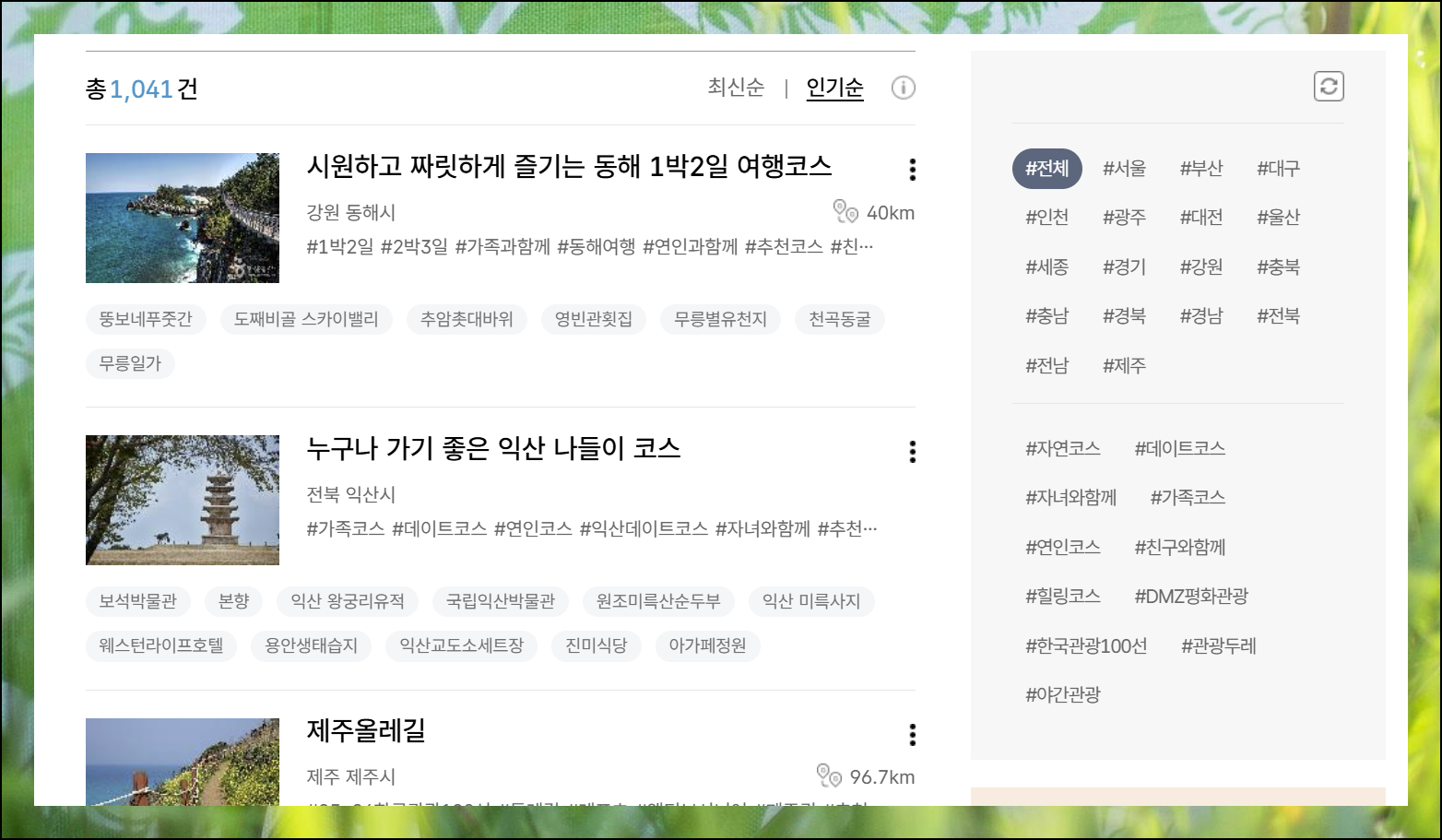Click the 본향 place chip

coord(233,601)
